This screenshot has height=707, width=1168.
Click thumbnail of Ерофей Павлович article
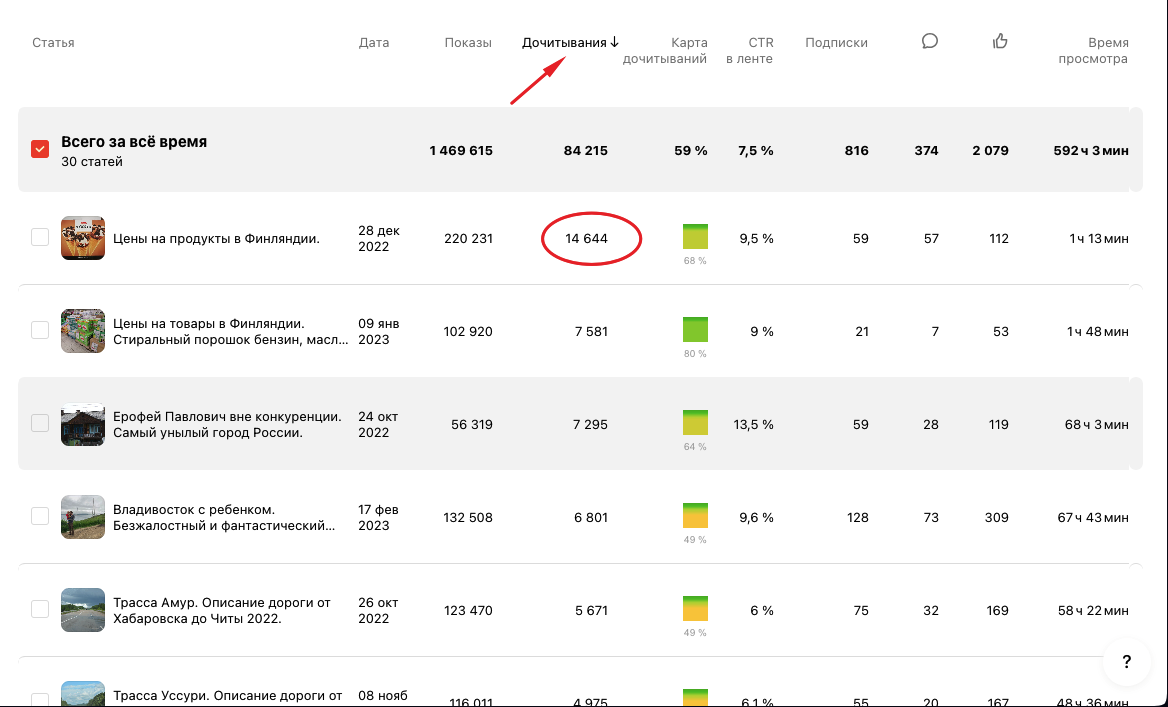pos(83,424)
